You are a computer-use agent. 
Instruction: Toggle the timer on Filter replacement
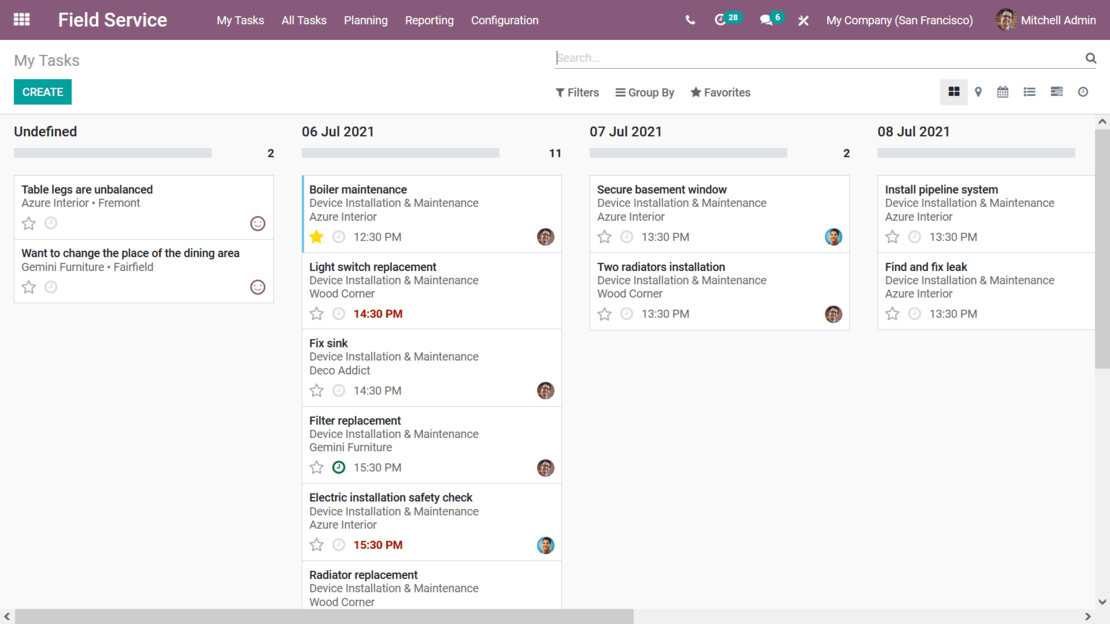[x=337, y=467]
